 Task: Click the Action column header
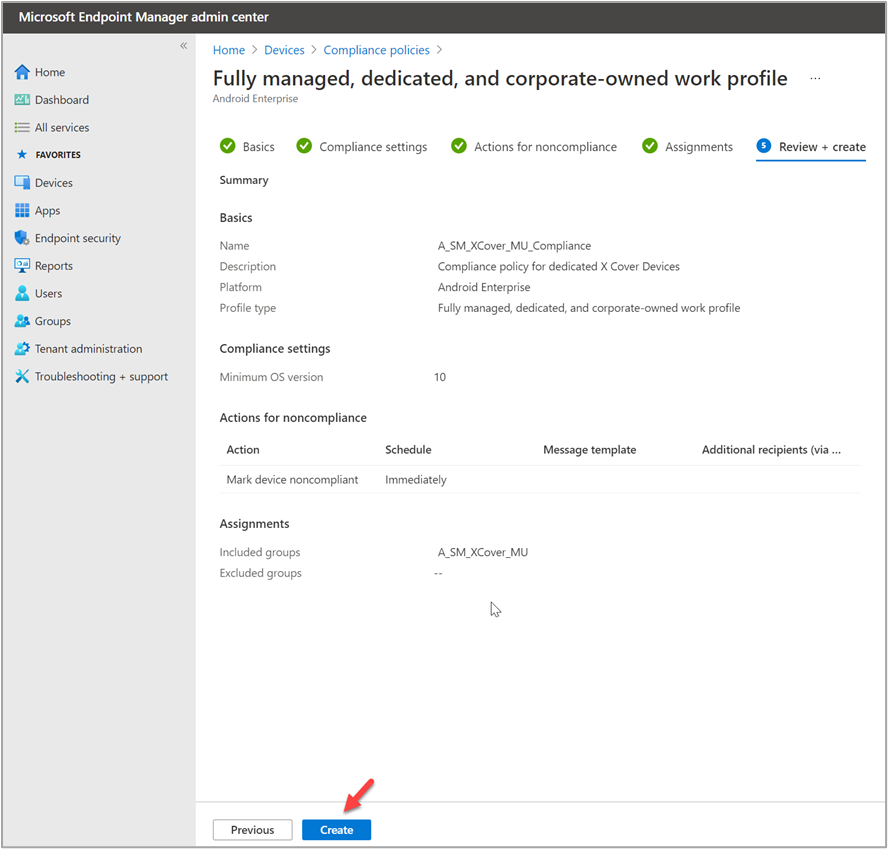243,450
